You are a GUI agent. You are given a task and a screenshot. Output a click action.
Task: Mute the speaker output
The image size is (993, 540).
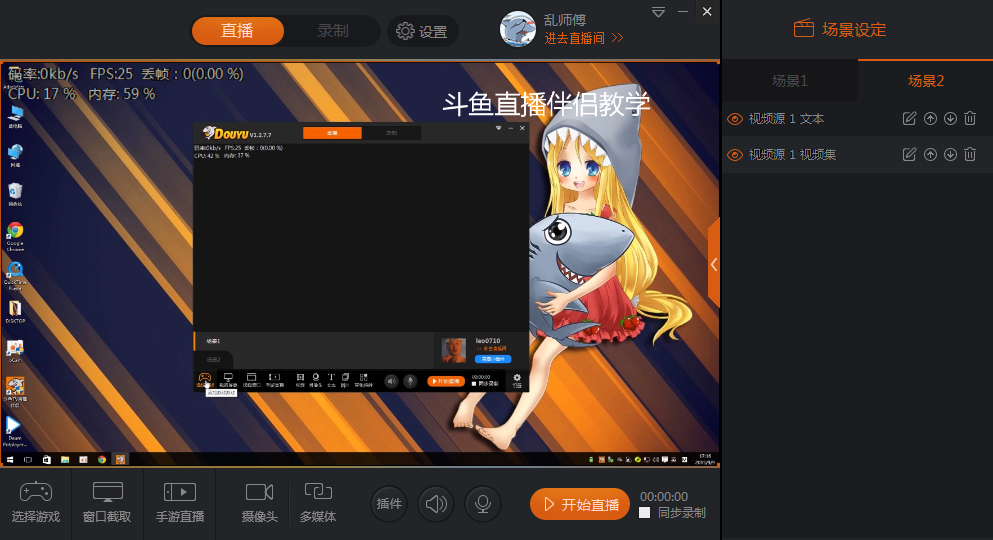(x=436, y=504)
